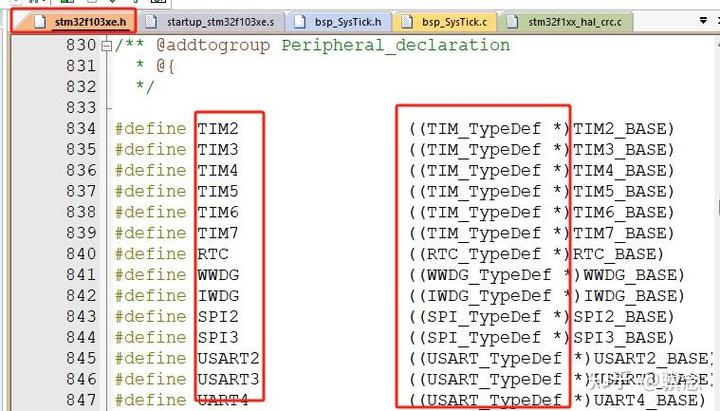Click SPI3_BASE on line 844
This screenshot has width=720, height=411.
(619, 338)
